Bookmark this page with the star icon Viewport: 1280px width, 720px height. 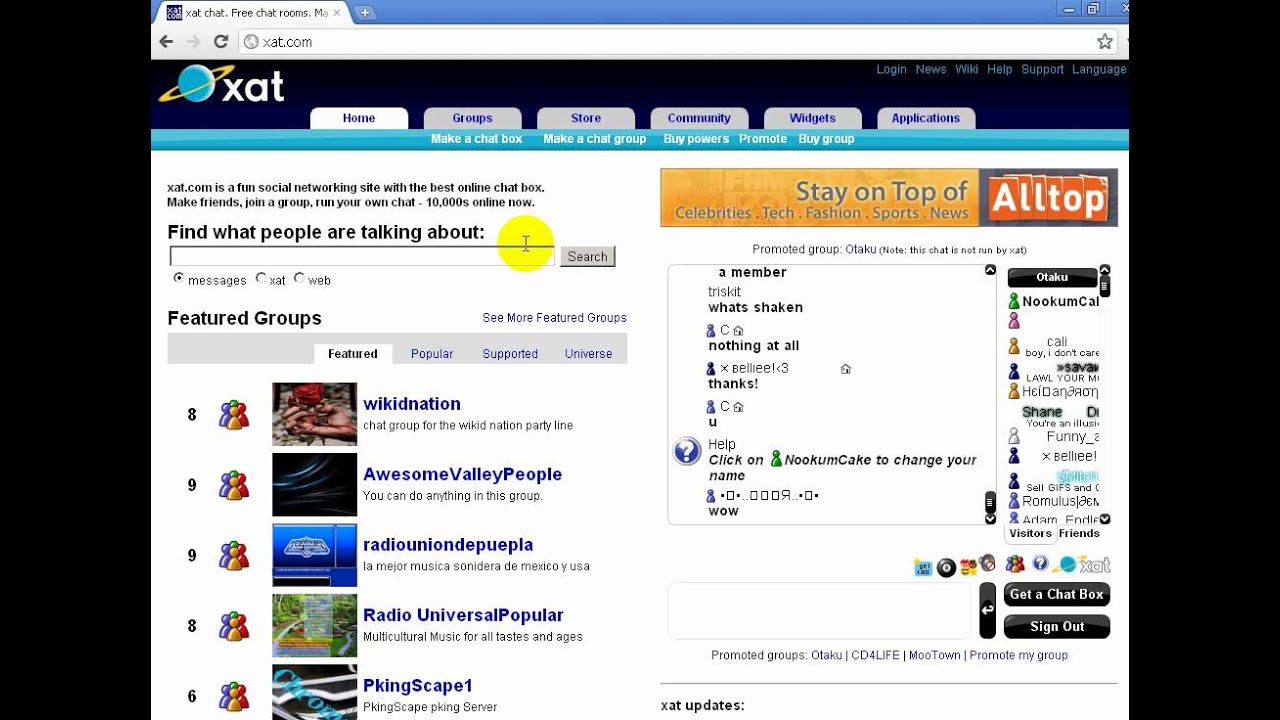coord(1104,42)
